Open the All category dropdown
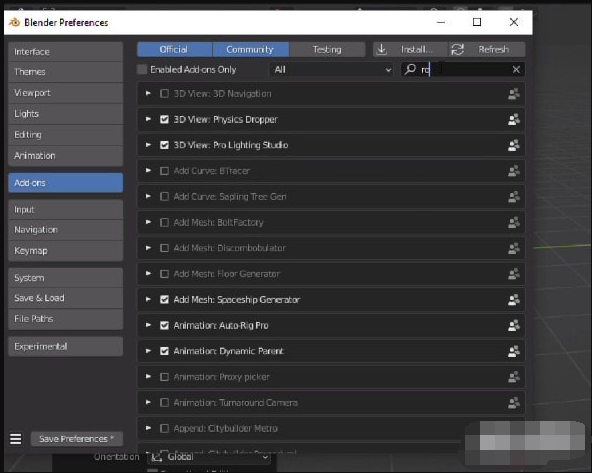Viewport: 592px width, 473px height. (x=332, y=69)
